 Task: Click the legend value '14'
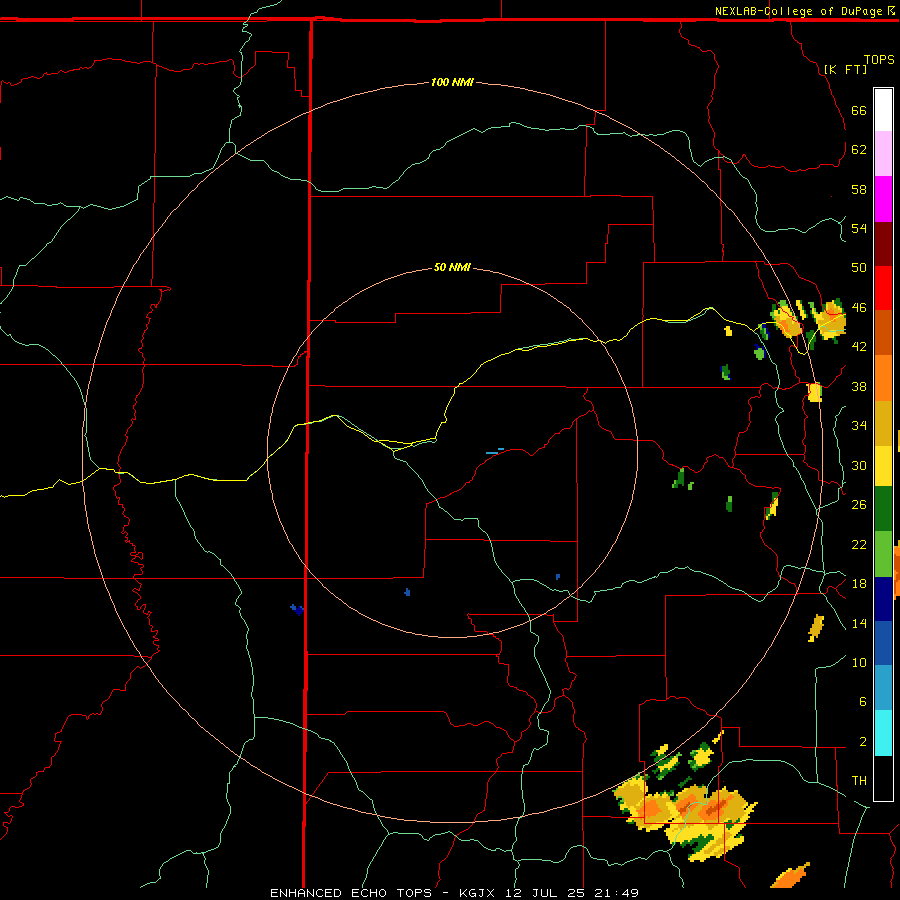859,623
